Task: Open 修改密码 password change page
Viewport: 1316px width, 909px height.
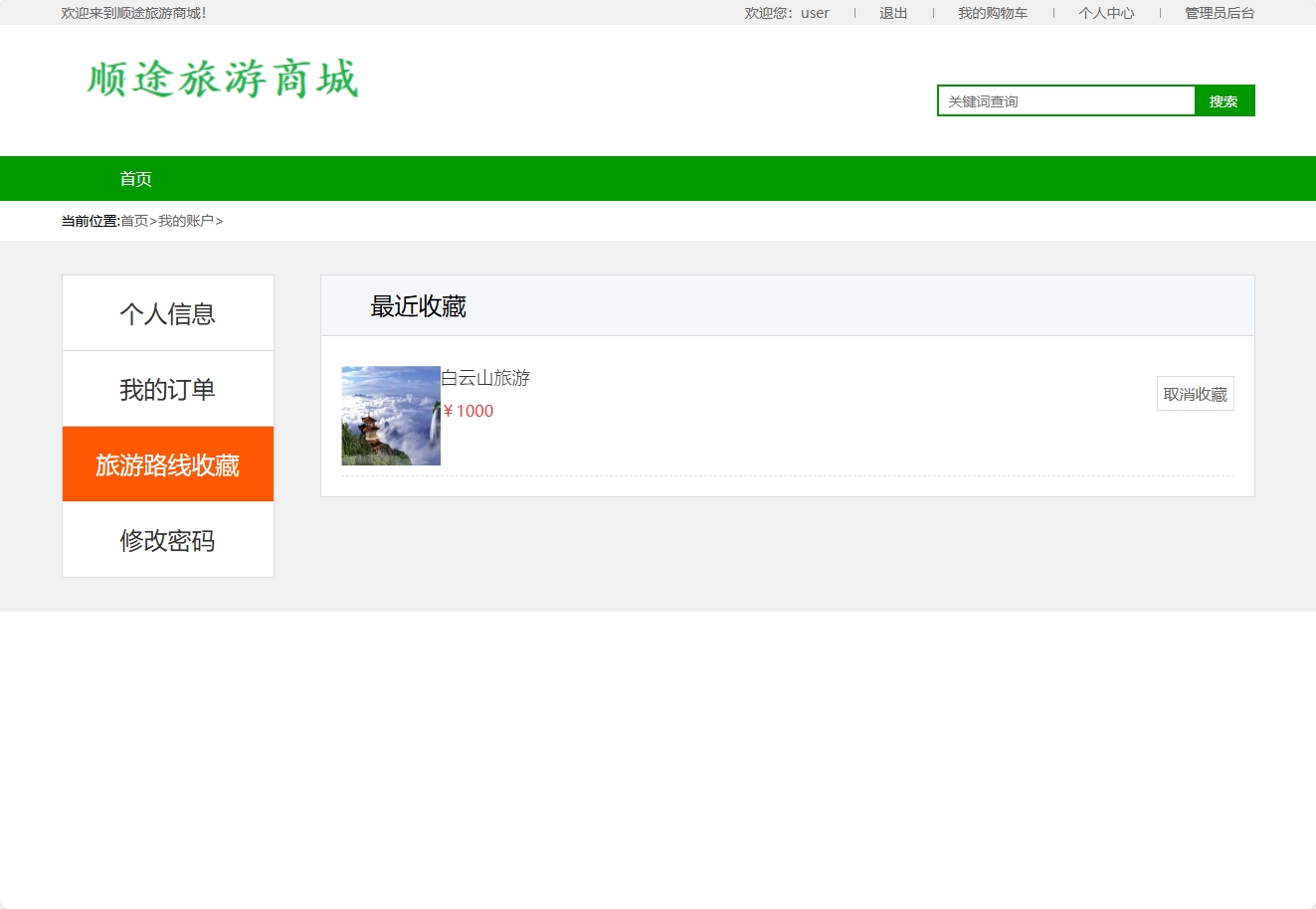Action: 167,540
